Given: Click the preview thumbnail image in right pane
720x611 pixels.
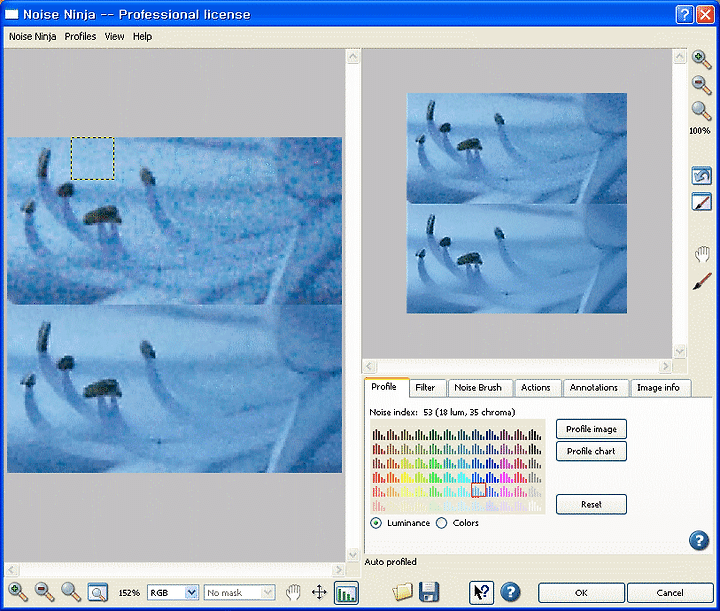Looking at the screenshot, I should coord(517,203).
